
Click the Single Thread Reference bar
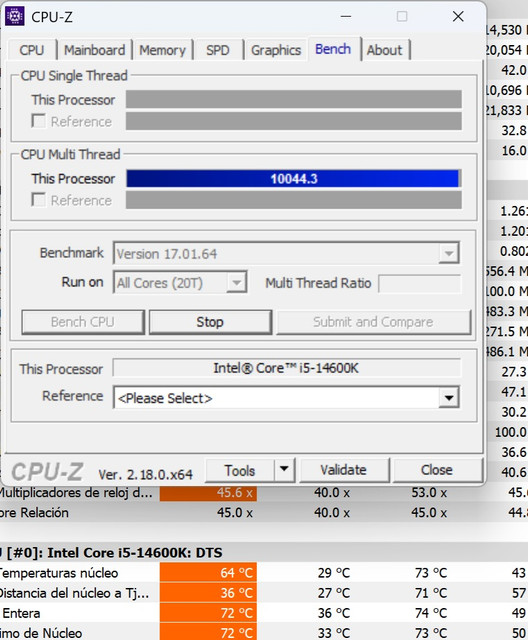click(x=294, y=121)
